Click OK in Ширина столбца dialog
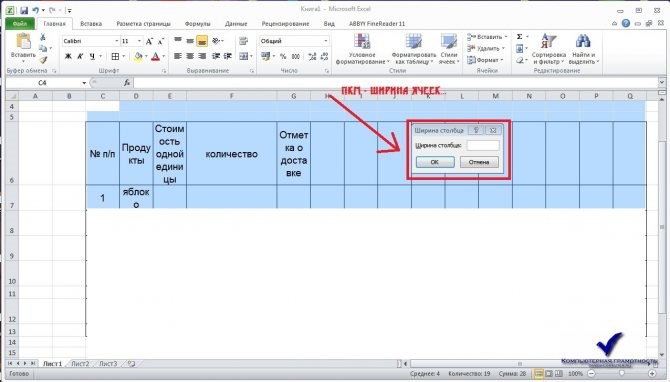 pyautogui.click(x=435, y=162)
